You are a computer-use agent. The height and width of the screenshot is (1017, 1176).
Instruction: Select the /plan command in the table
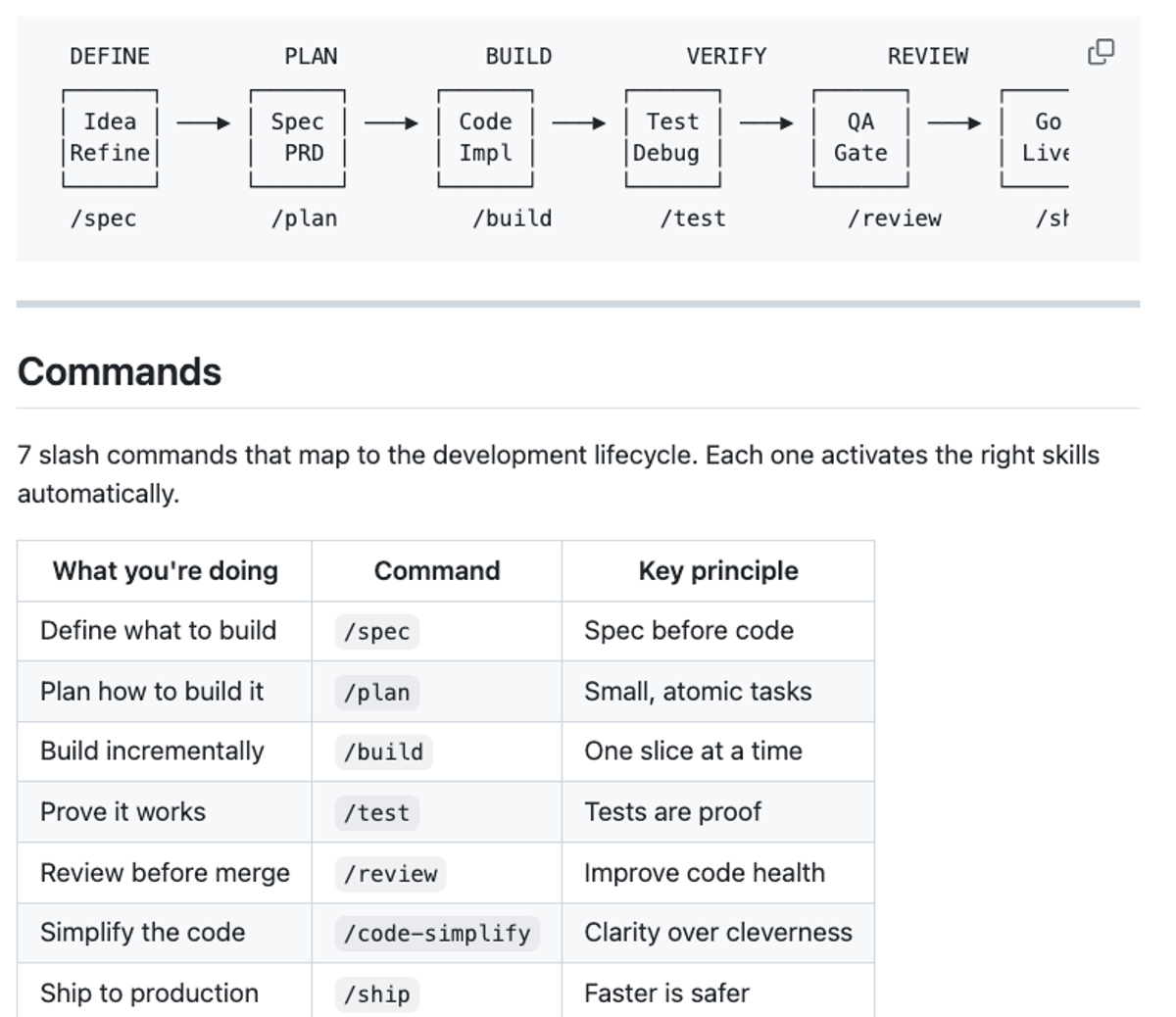378,692
